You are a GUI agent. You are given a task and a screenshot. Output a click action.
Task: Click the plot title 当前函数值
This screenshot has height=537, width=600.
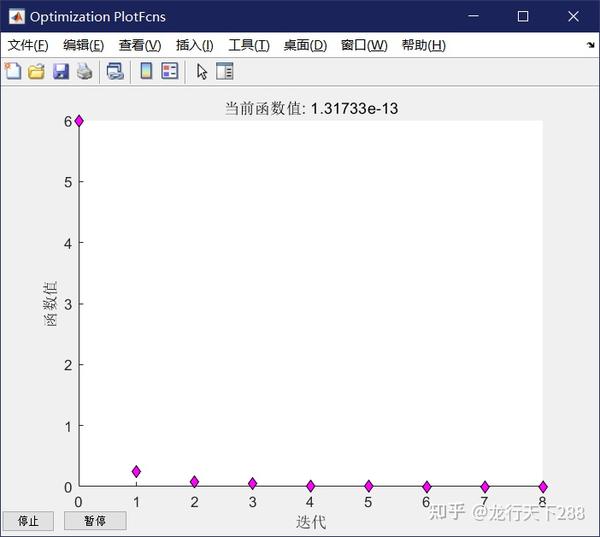tap(311, 109)
